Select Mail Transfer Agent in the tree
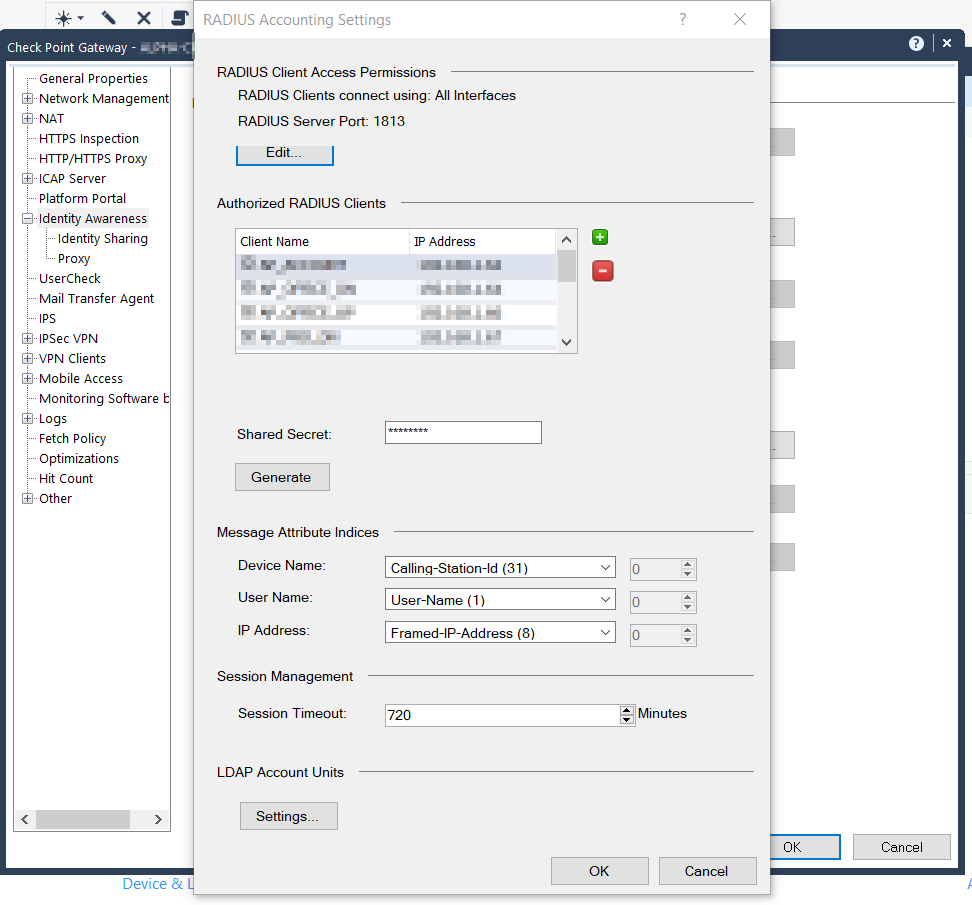Viewport: 972px width, 905px height. tap(96, 299)
